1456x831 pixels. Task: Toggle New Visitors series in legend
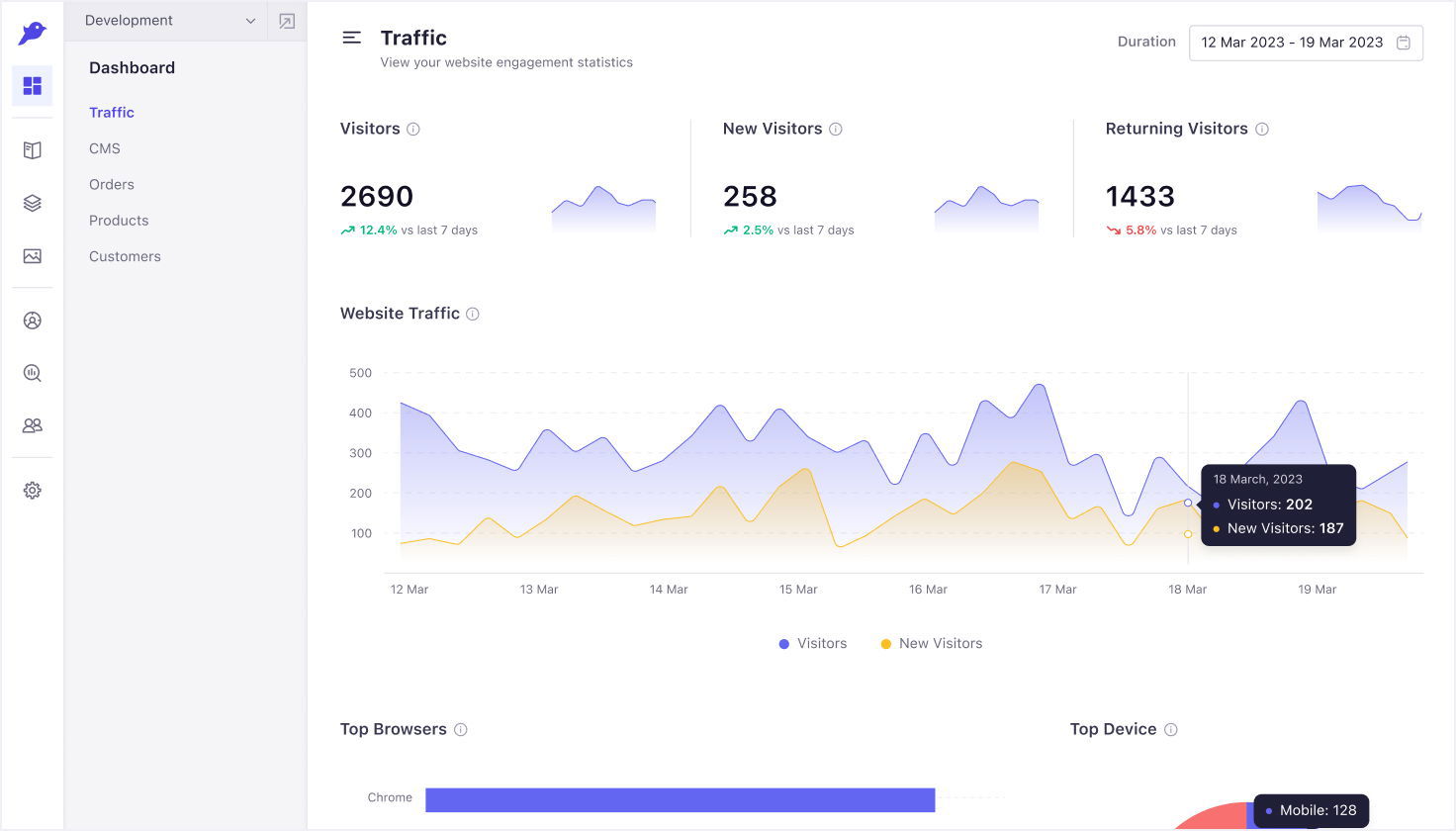931,644
